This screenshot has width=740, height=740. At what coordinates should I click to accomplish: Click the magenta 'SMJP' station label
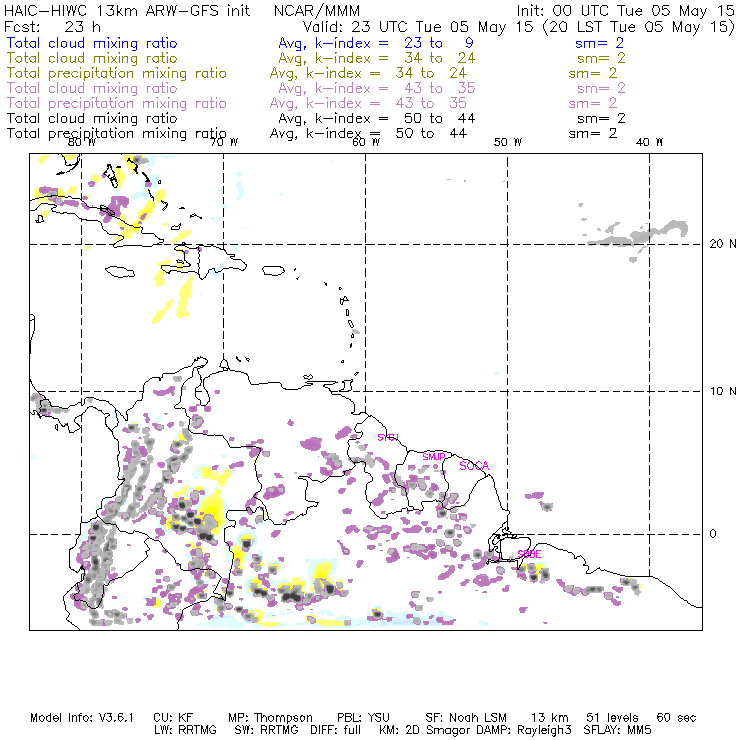click(434, 457)
